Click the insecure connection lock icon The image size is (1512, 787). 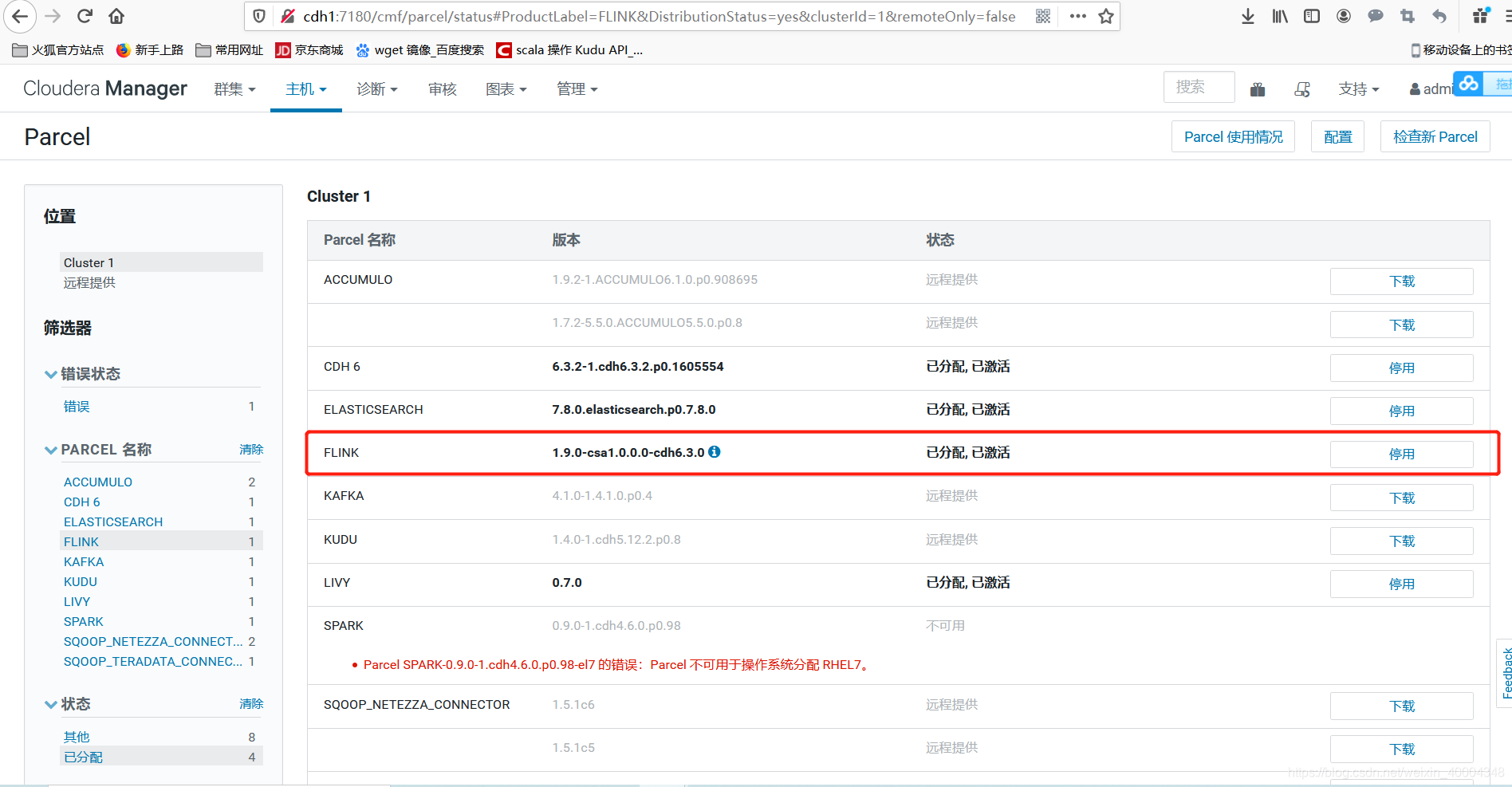click(x=288, y=16)
